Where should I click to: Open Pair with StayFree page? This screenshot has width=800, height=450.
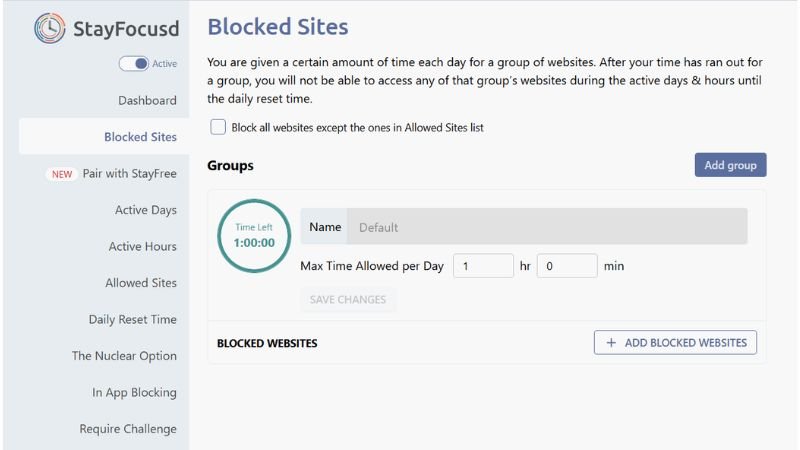(129, 173)
